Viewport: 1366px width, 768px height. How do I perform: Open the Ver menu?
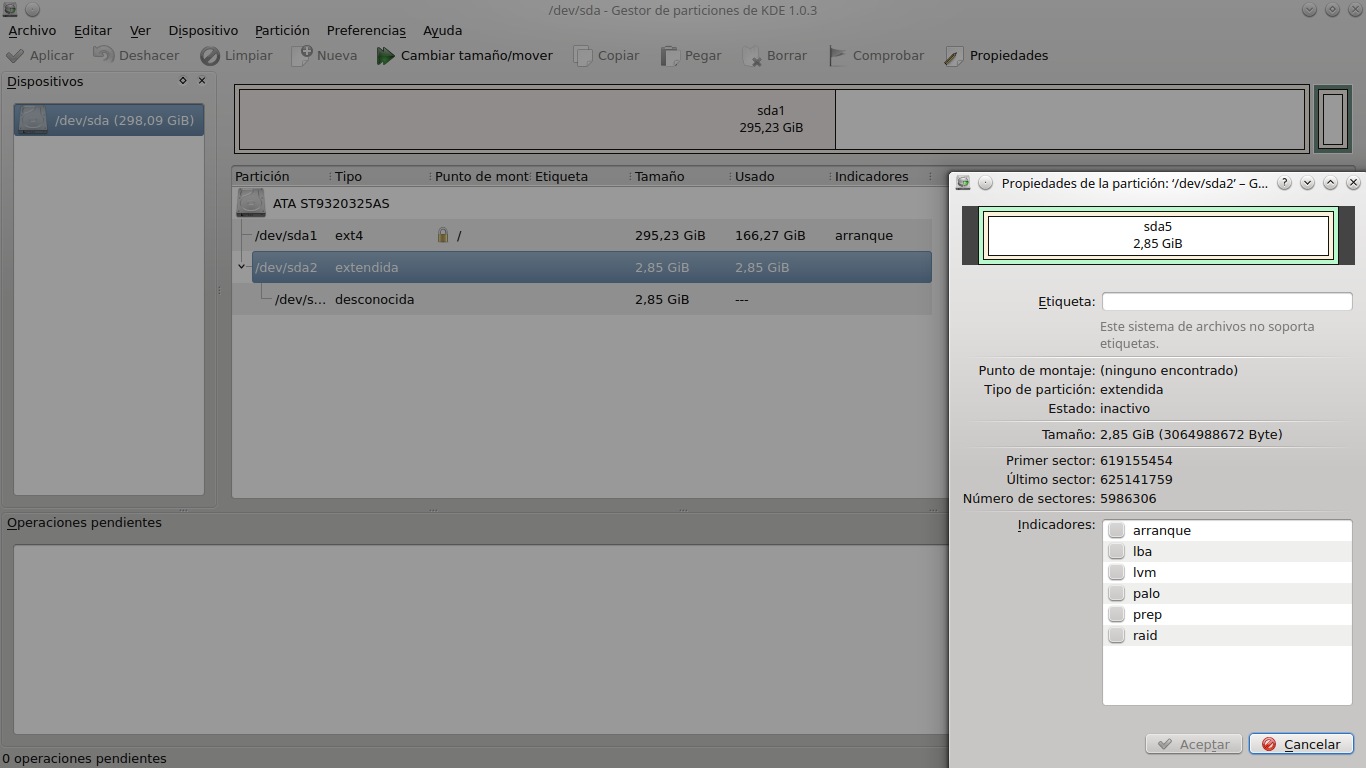(x=140, y=31)
